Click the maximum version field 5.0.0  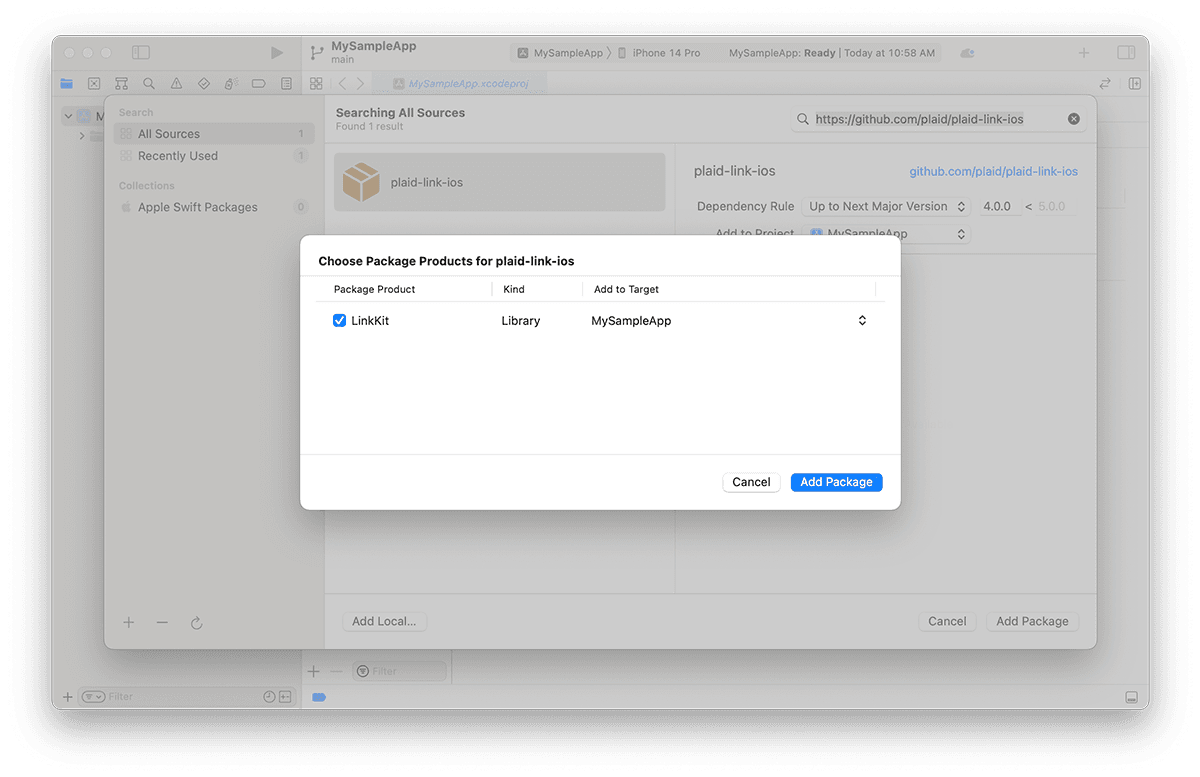tap(1056, 206)
